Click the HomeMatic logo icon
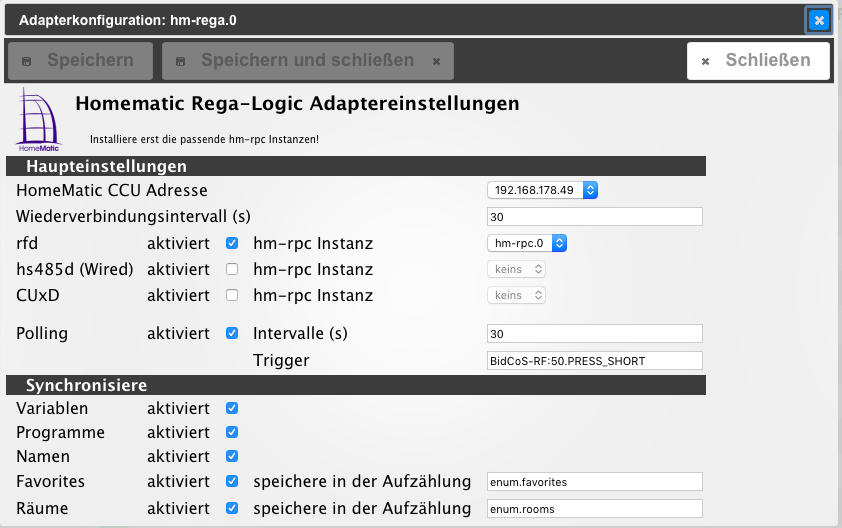 tap(39, 119)
